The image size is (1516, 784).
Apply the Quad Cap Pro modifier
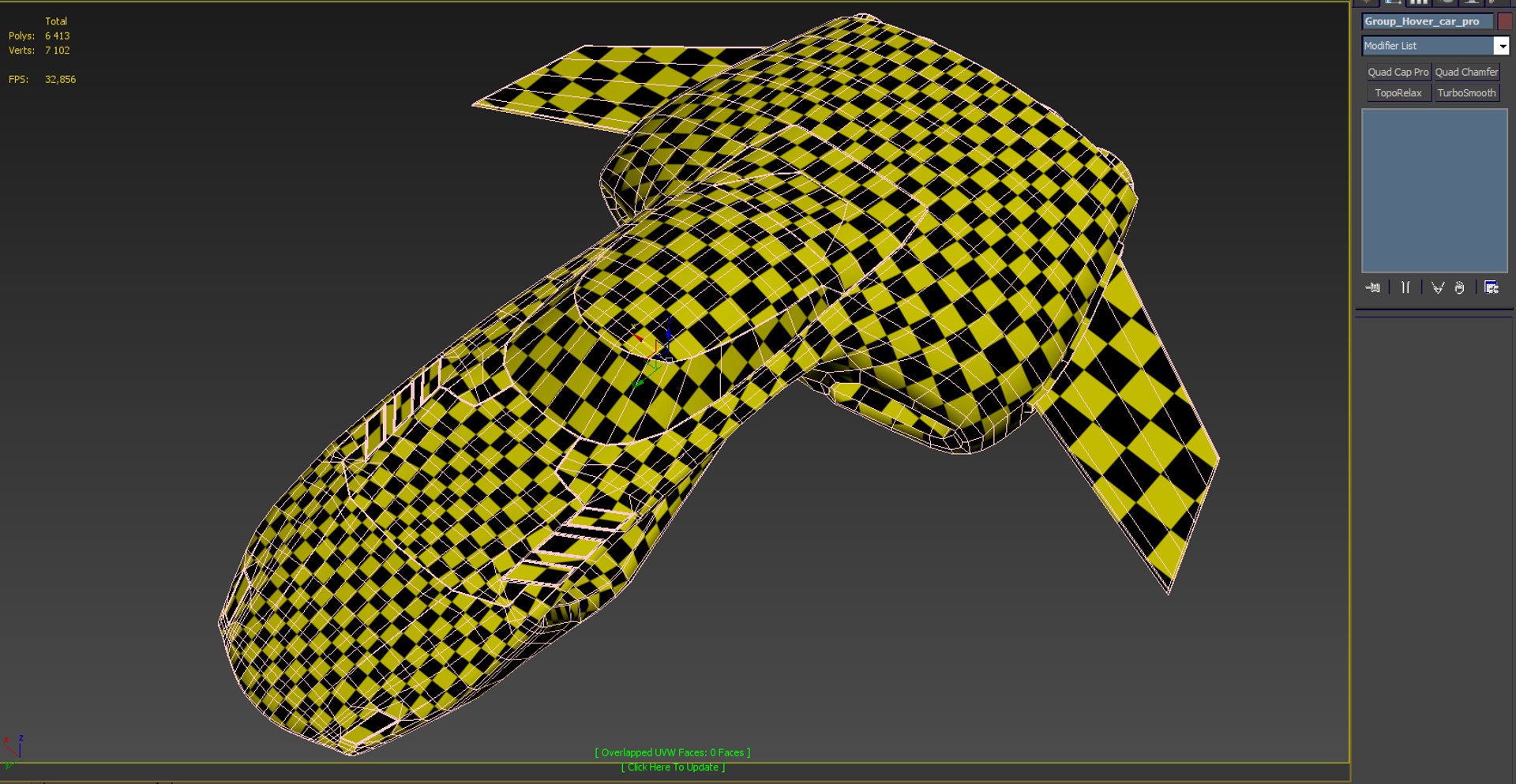1398,72
